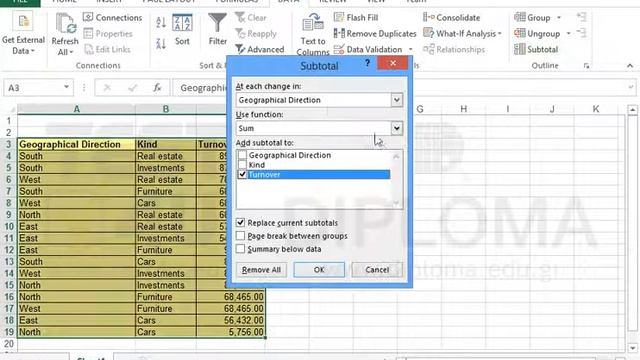Close the Subtotal dialog
Image resolution: width=640 pixels, height=360 pixels.
click(393, 63)
